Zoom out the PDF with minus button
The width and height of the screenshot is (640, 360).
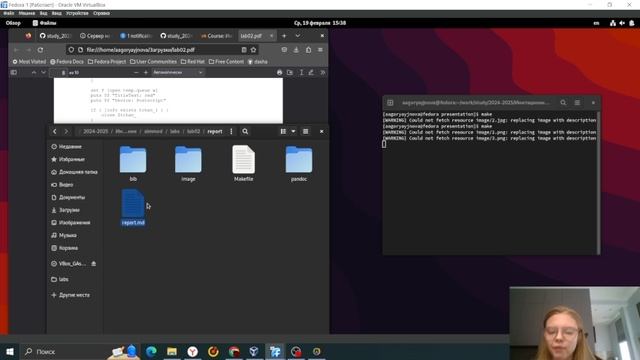136,72
